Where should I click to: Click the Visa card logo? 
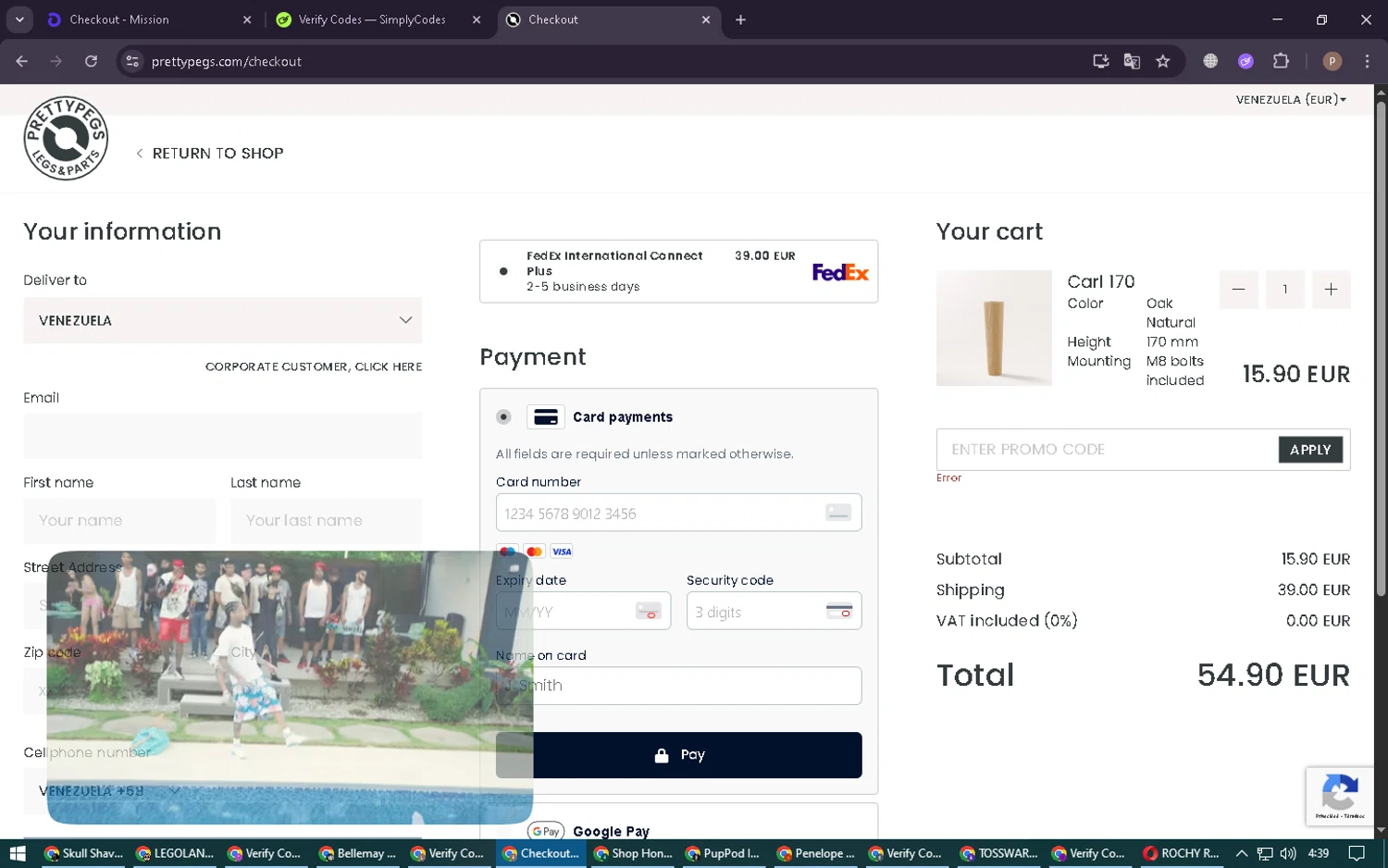(x=562, y=552)
